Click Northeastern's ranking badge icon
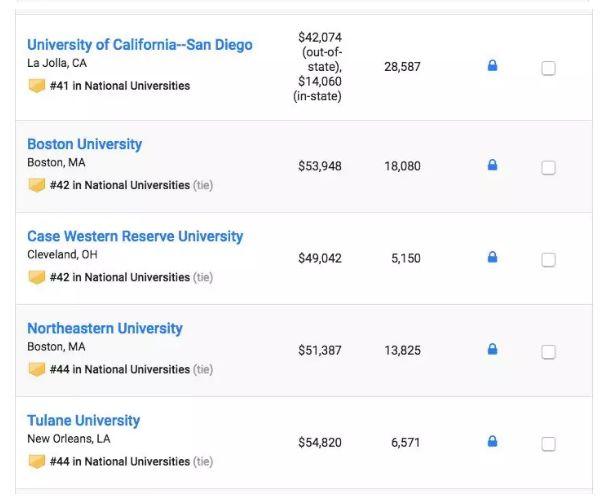Screen dimensions: 603x501 pyautogui.click(x=37, y=369)
